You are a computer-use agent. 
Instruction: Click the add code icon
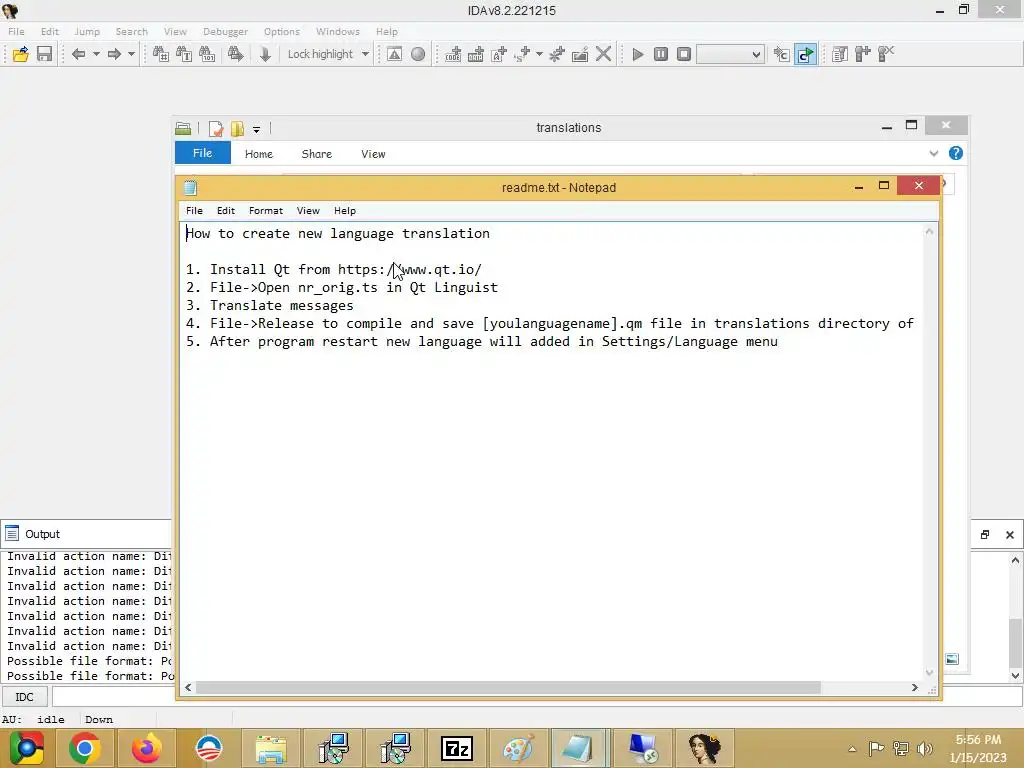(453, 54)
